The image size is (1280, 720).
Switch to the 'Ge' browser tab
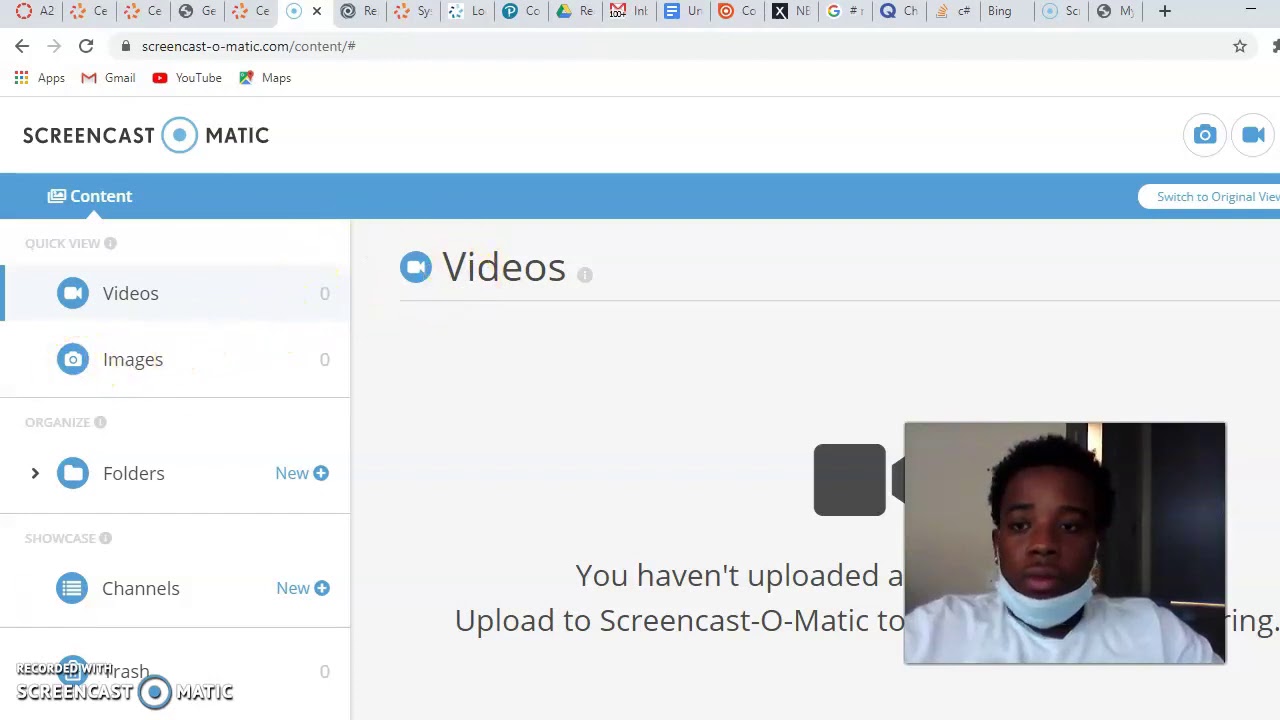tap(199, 11)
